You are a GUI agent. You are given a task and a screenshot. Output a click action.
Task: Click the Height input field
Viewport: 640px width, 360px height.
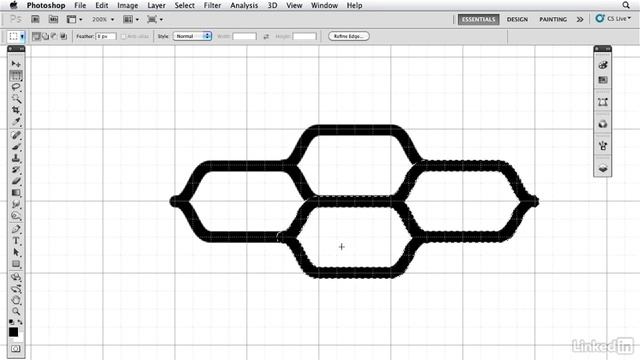coord(304,36)
